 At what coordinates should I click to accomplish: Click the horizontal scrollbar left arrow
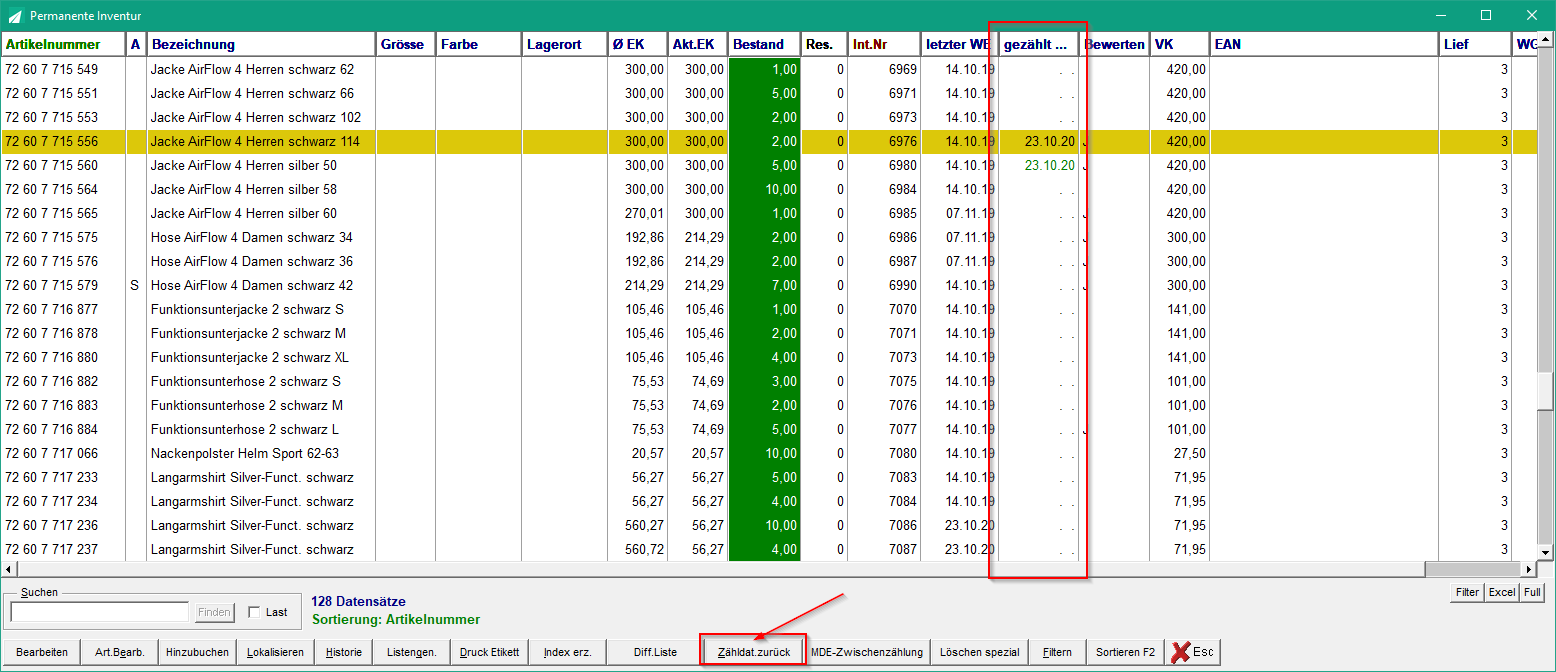9,569
